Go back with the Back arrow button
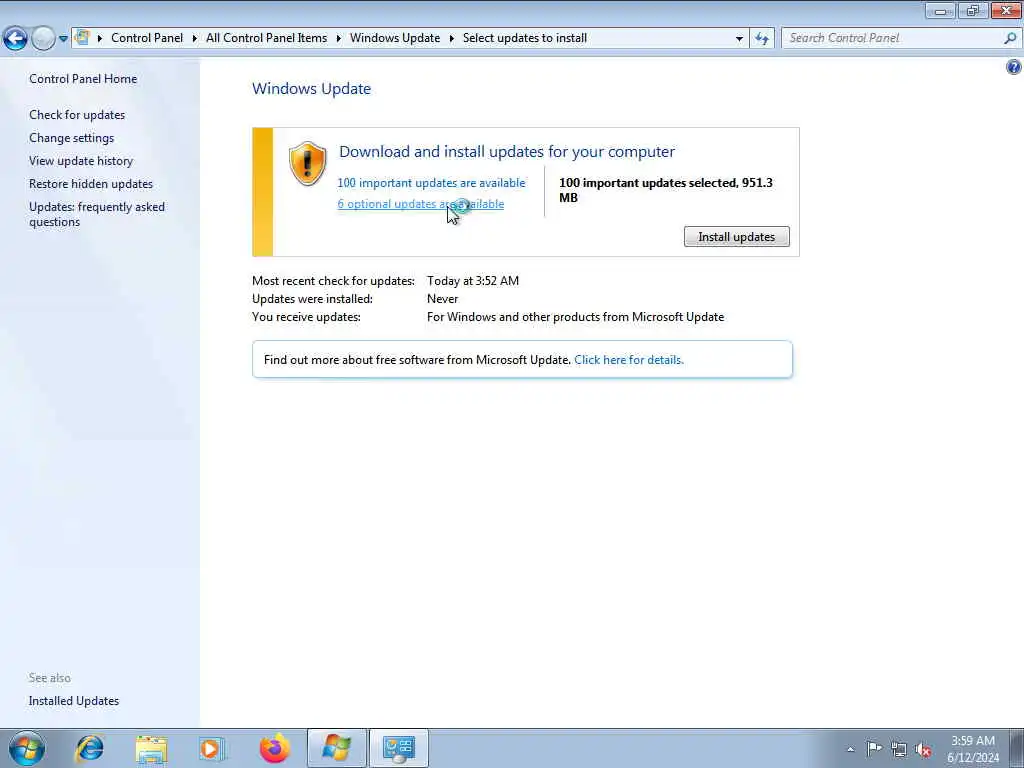The width and height of the screenshot is (1024, 768). click(x=15, y=39)
